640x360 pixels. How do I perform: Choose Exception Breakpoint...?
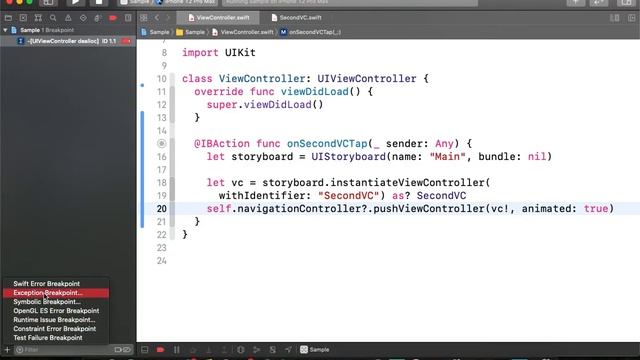point(56,293)
